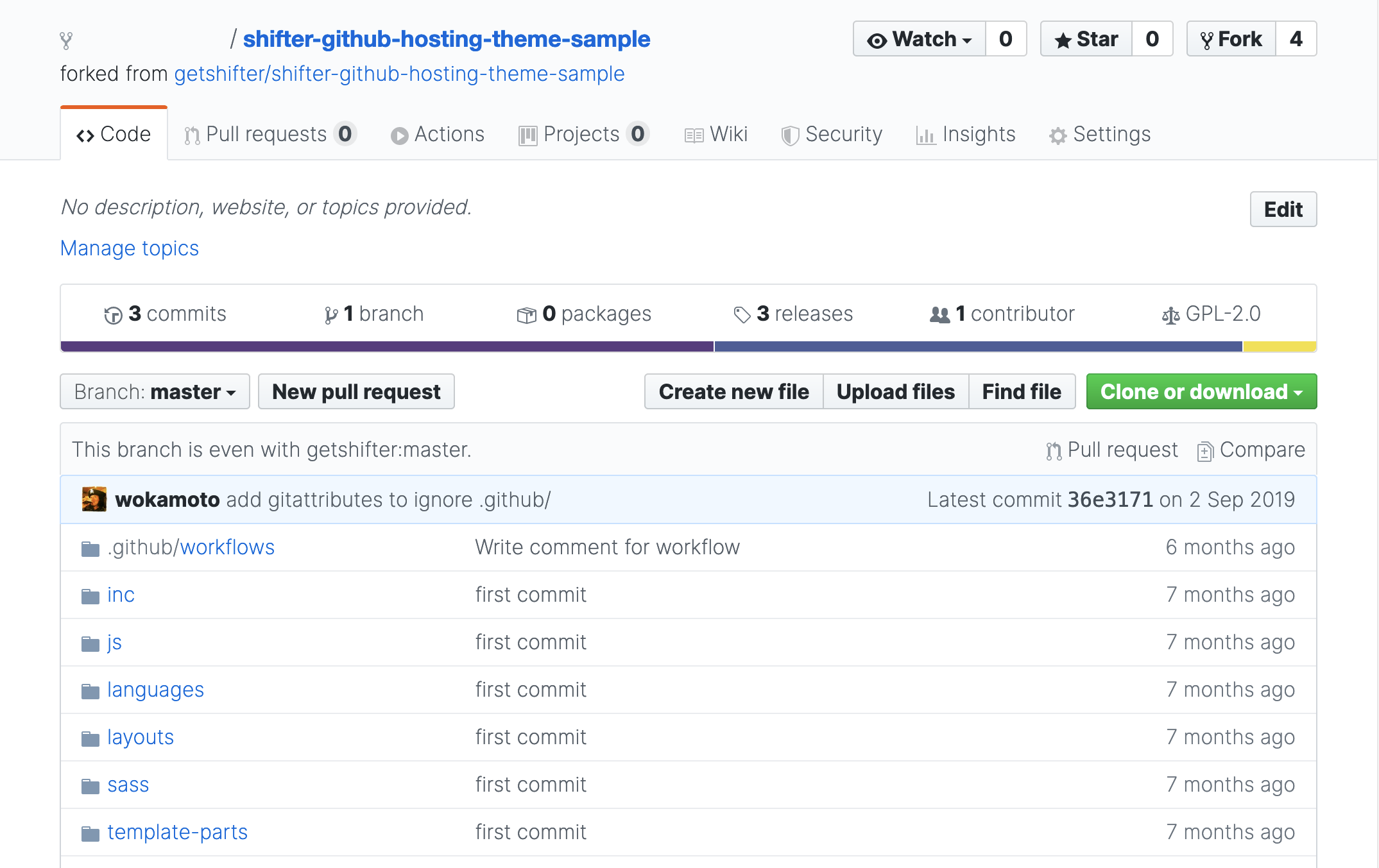Open the getshifter upstream repository link

(399, 74)
